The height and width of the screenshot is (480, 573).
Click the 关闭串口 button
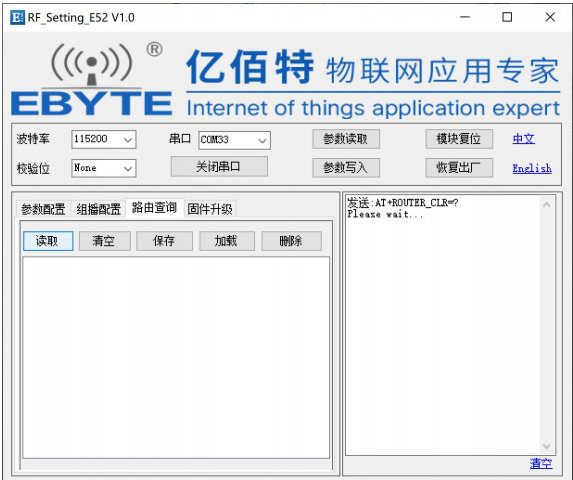point(219,167)
